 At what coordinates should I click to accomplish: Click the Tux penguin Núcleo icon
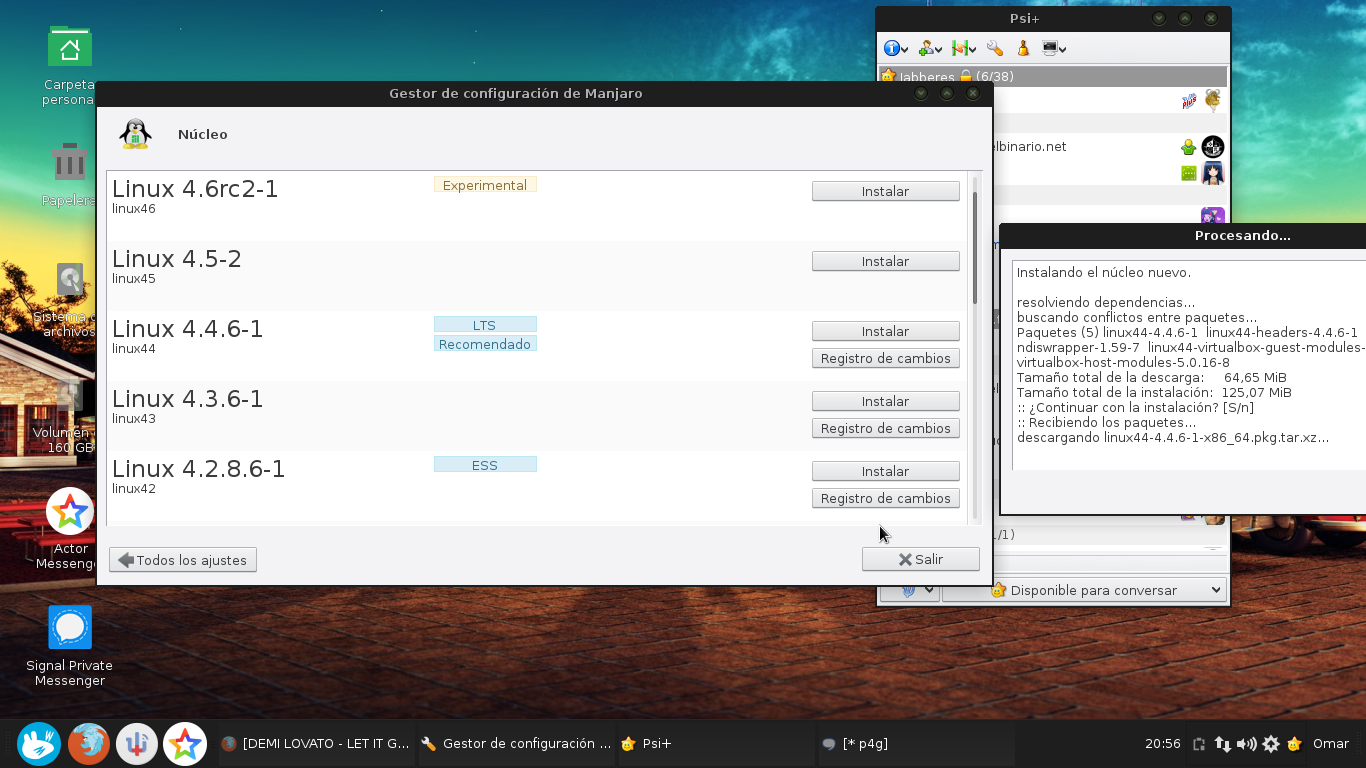coord(135,134)
